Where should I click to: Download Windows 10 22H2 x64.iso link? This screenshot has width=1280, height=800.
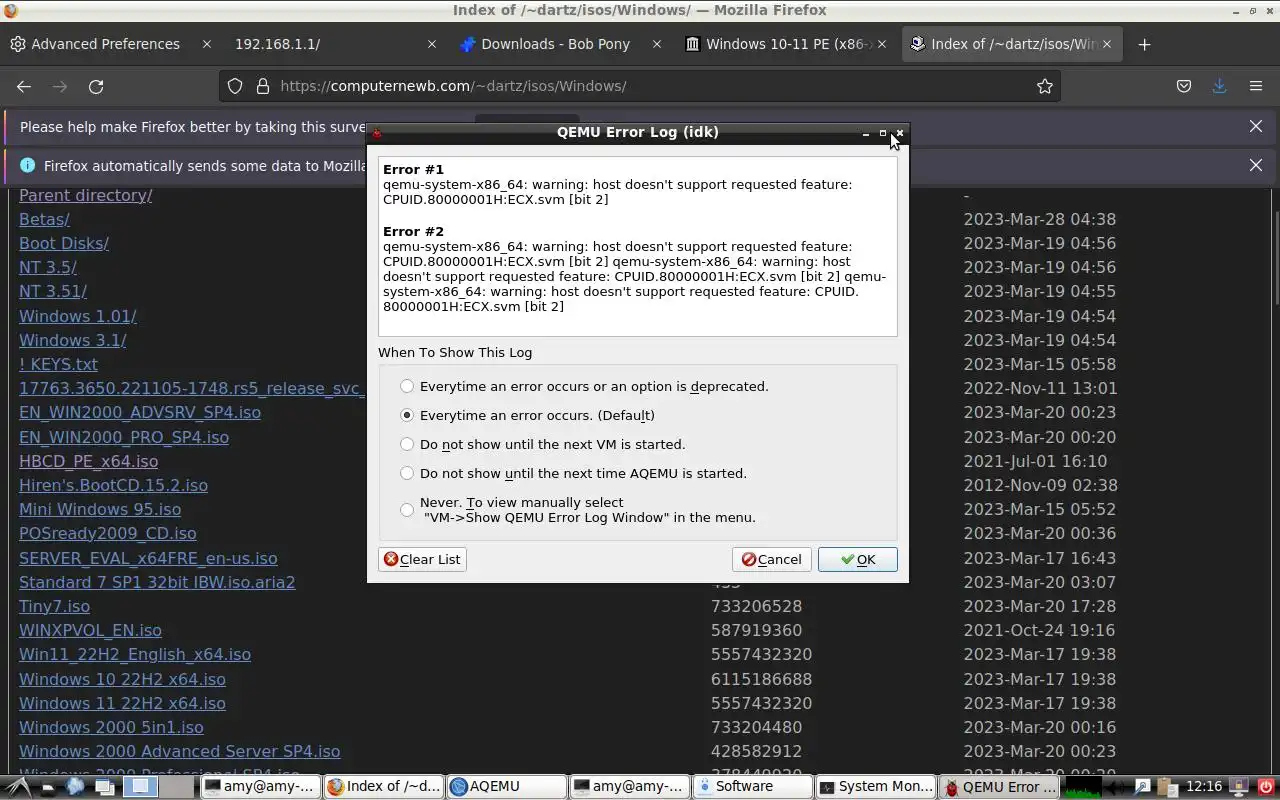tap(122, 679)
